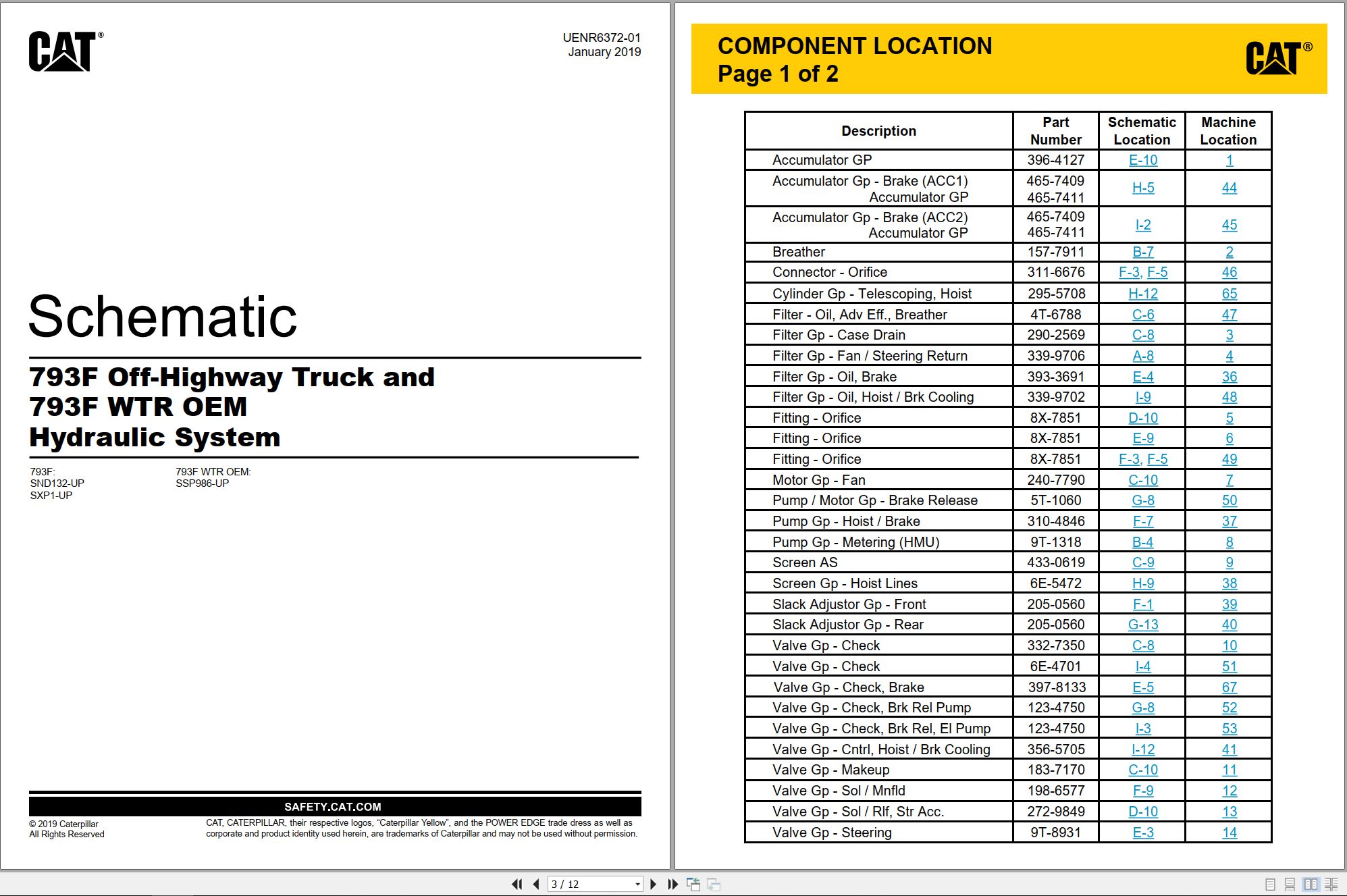Click the previous view icon
The height and width of the screenshot is (896, 1347).
(x=693, y=884)
